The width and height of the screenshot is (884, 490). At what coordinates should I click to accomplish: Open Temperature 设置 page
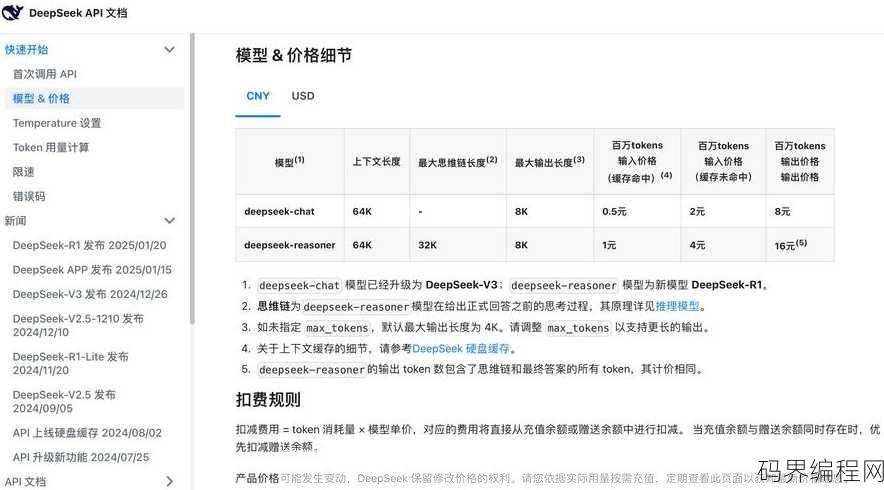57,123
